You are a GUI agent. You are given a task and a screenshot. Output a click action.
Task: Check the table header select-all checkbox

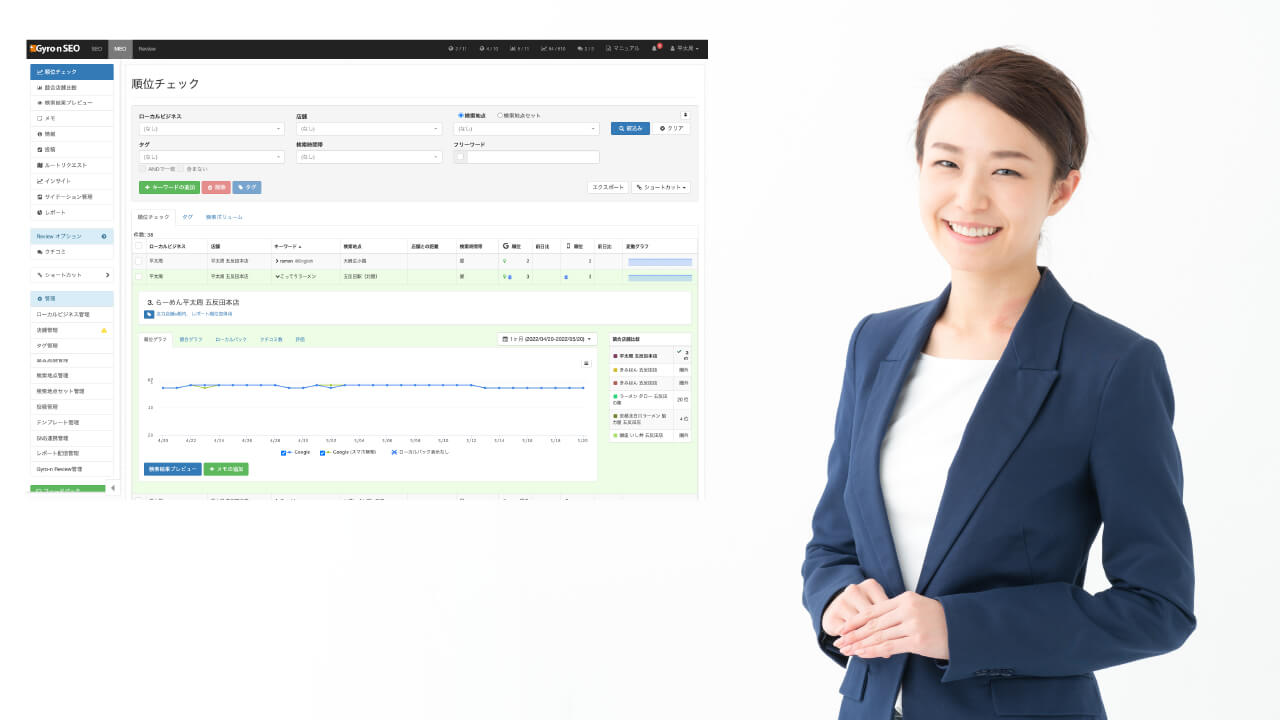point(139,245)
